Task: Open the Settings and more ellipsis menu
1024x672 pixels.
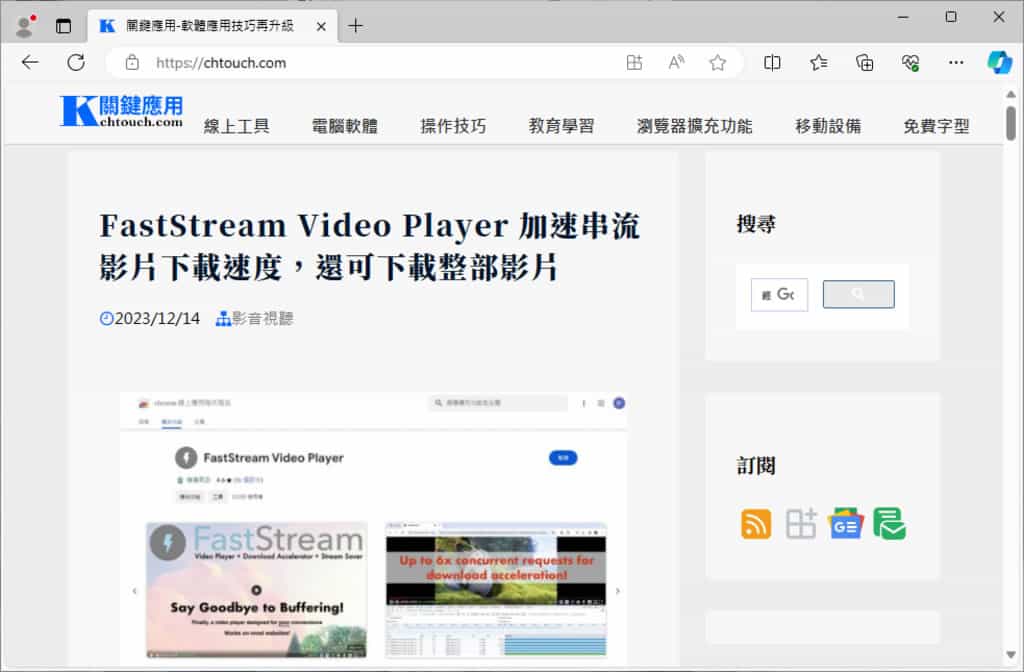Action: click(x=956, y=63)
